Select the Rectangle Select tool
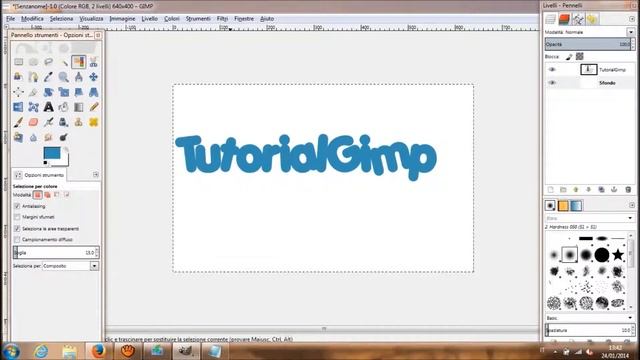The width and height of the screenshot is (640, 360). pos(18,62)
